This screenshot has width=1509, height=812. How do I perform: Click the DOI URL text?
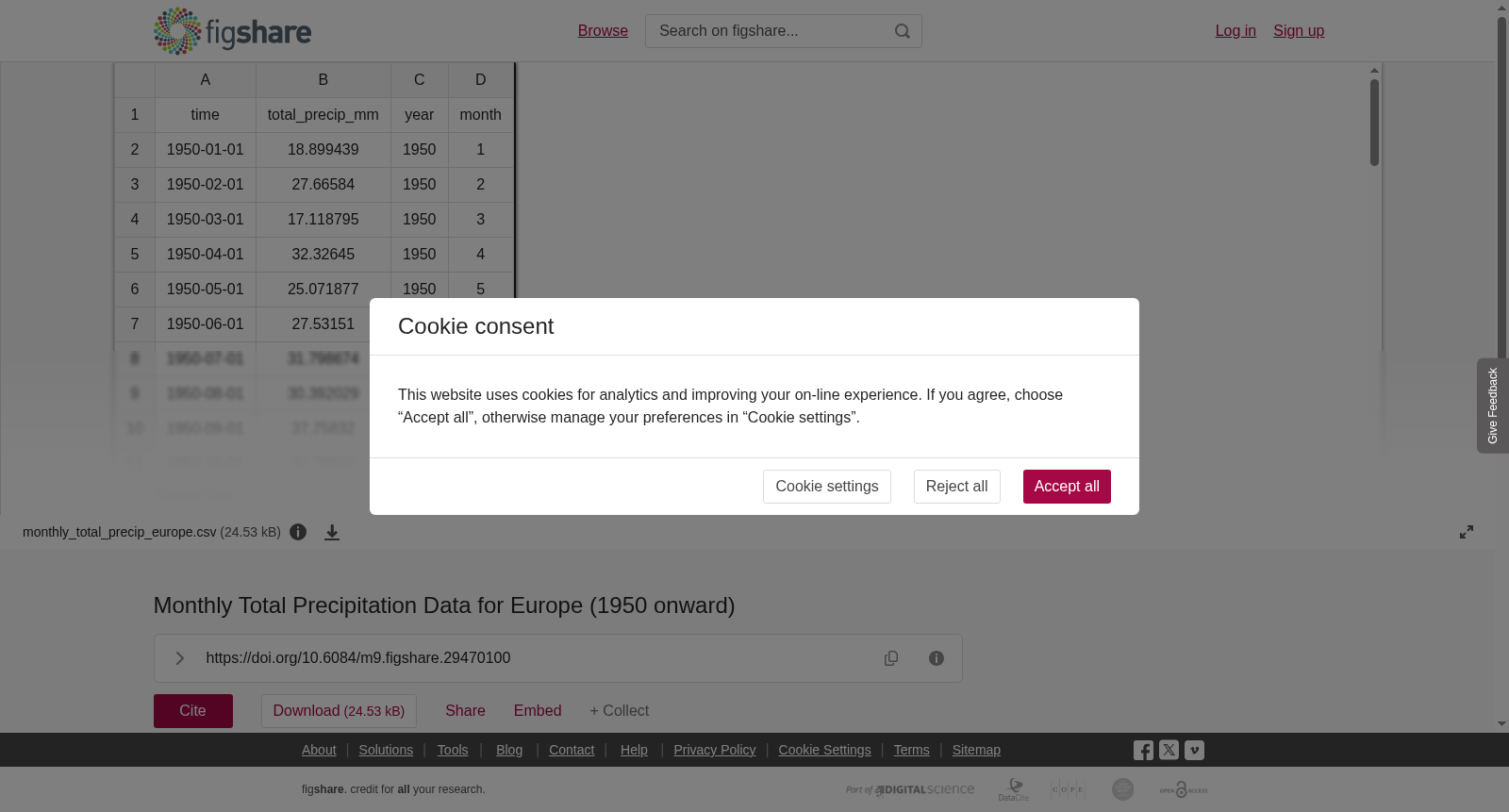(x=358, y=658)
